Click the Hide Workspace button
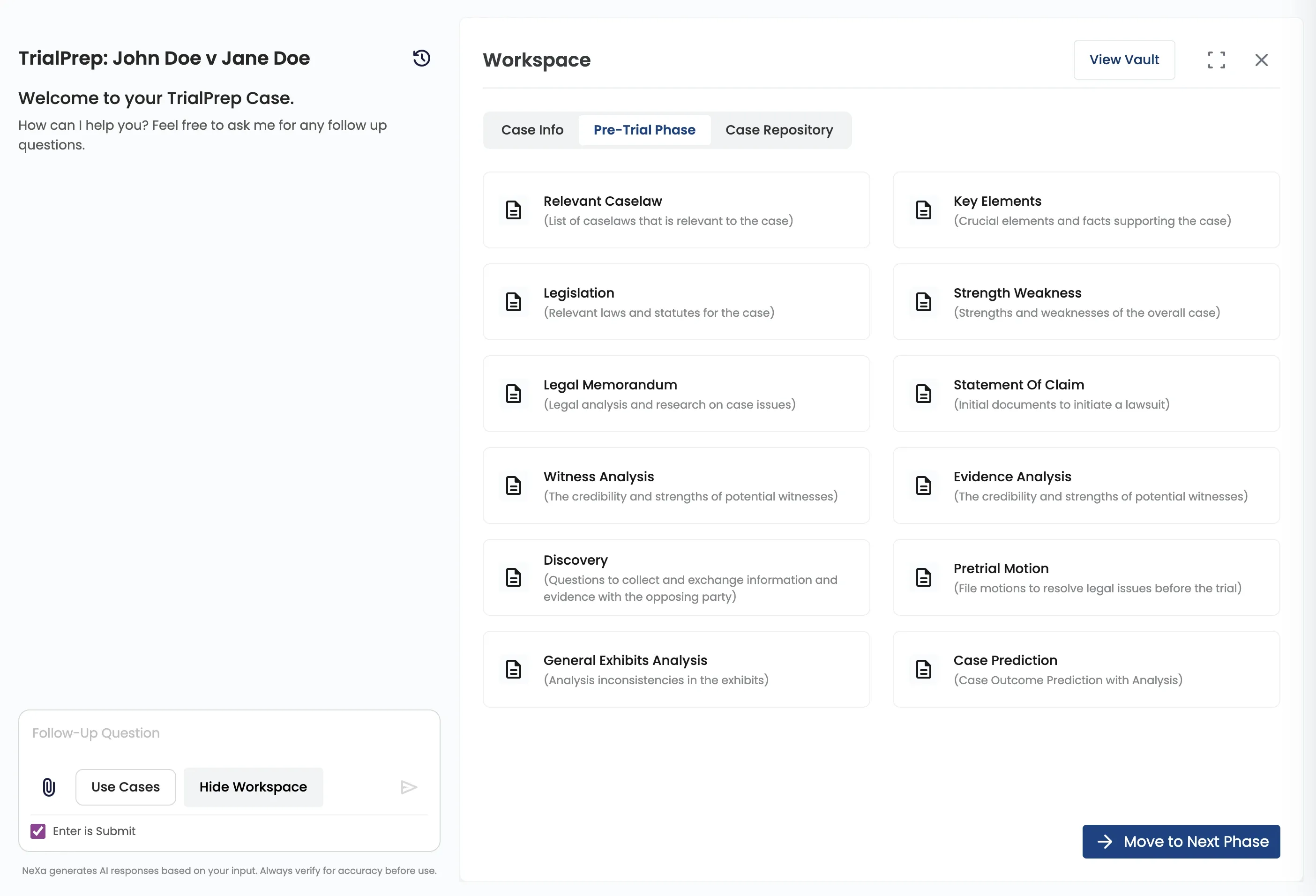 coord(253,787)
